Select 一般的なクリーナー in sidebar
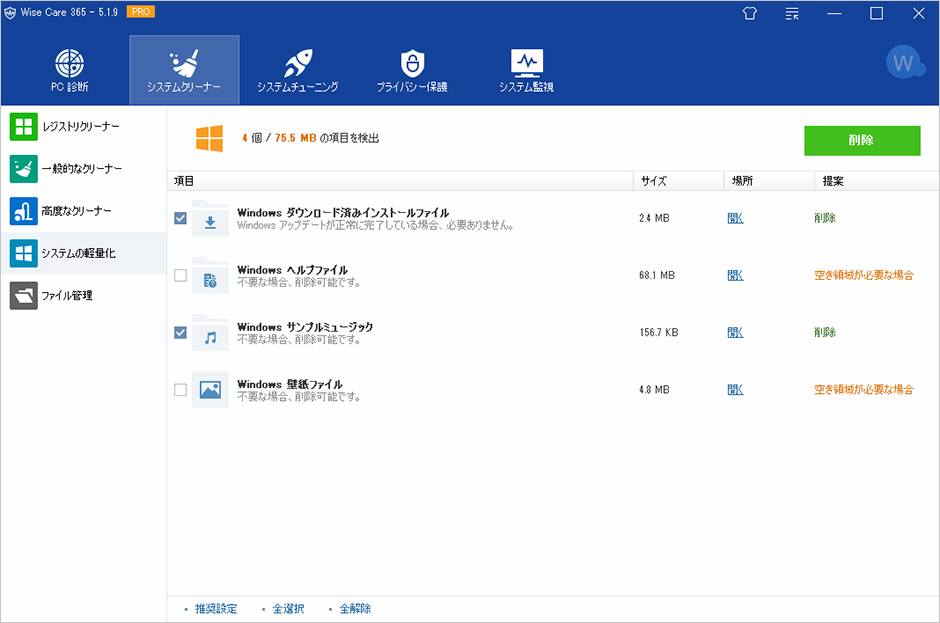Screen dimensions: 940x623 click(x=83, y=169)
